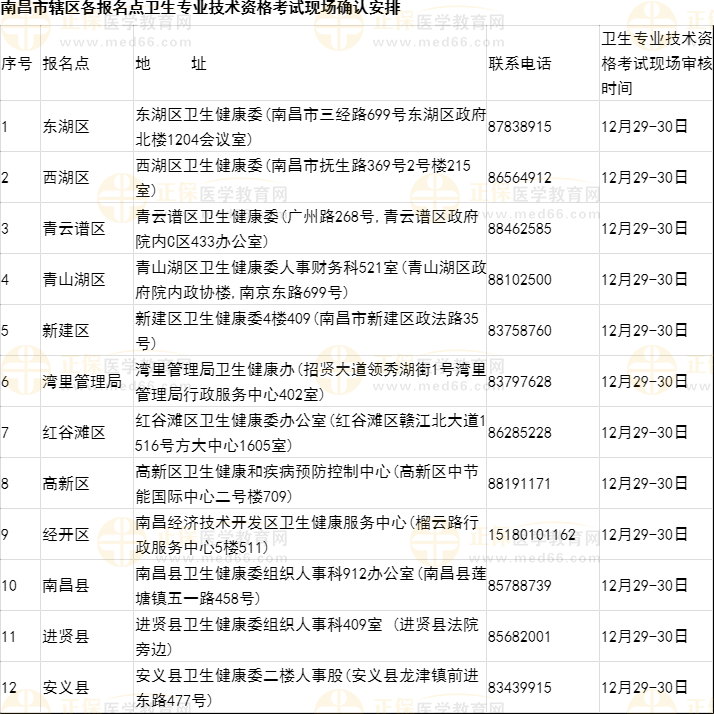
Task: Click mobile number 15180101162 for 经开区
Action: point(532,534)
